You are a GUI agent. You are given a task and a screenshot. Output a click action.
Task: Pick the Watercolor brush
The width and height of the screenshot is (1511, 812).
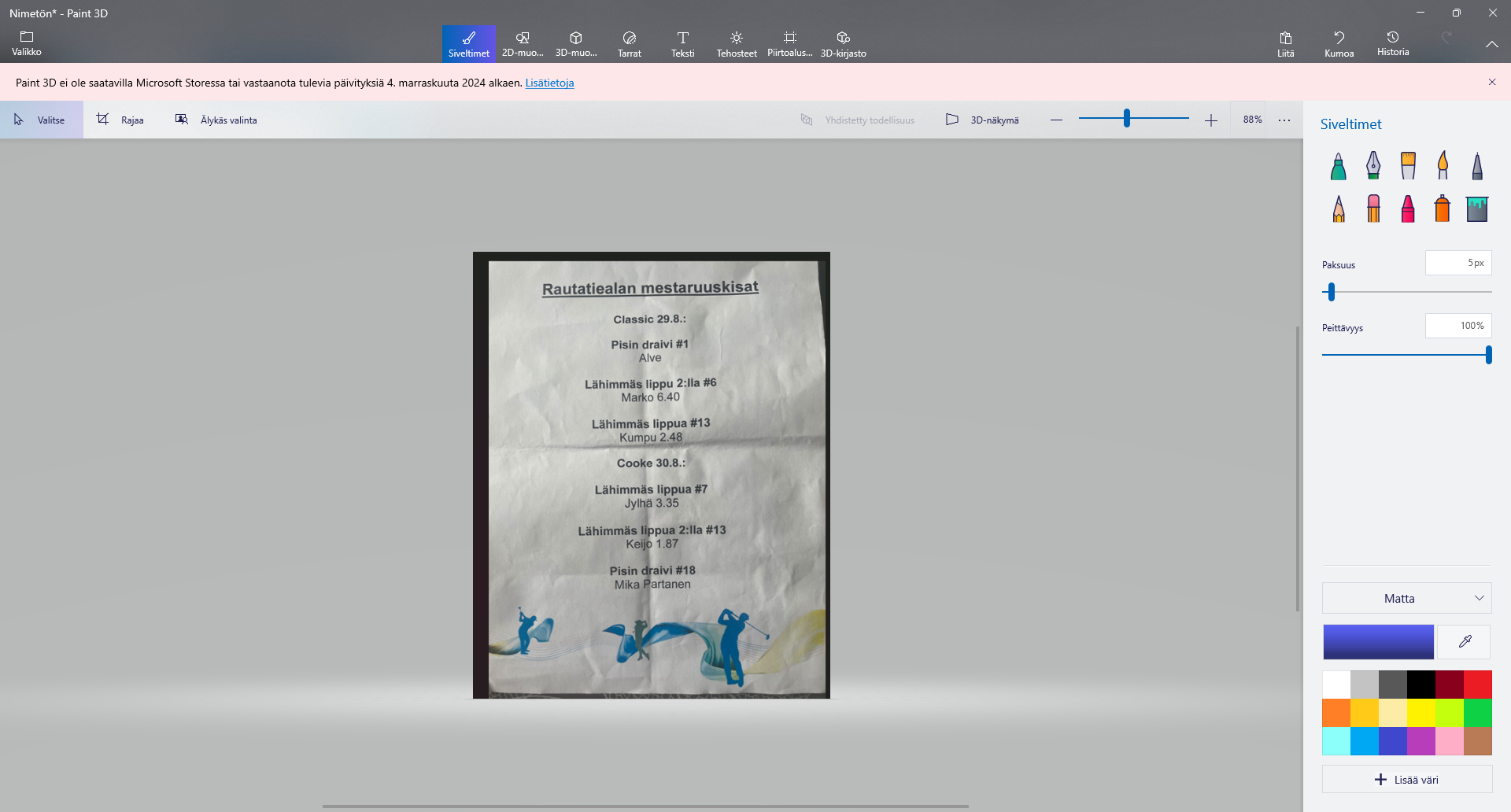[x=1443, y=166]
